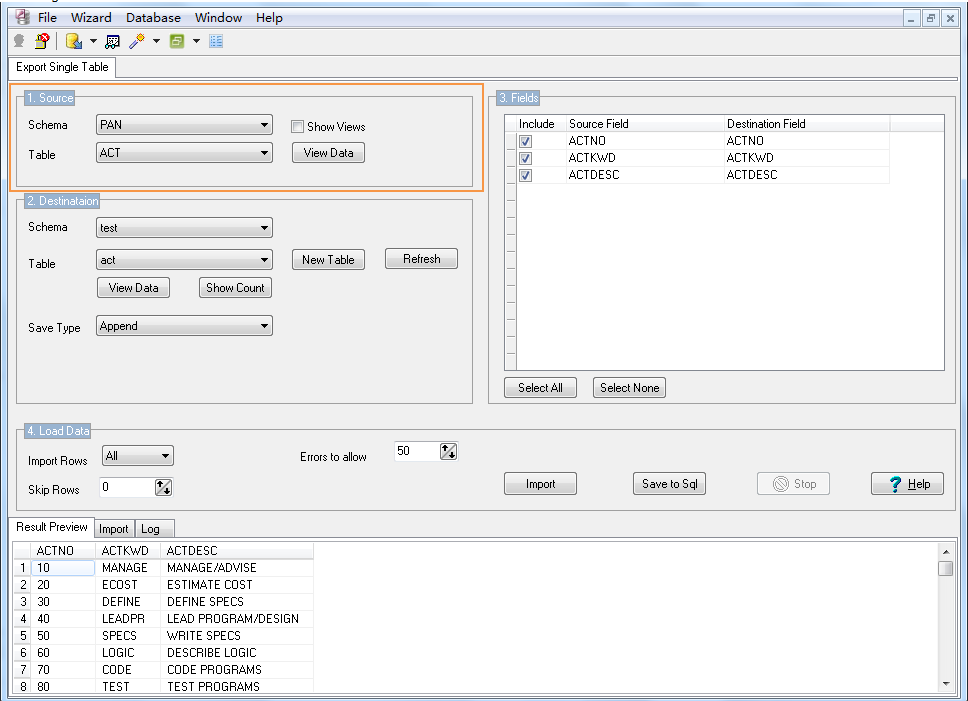Select row 7 header in the preview grid
The height and width of the screenshot is (701, 968).
22,670
